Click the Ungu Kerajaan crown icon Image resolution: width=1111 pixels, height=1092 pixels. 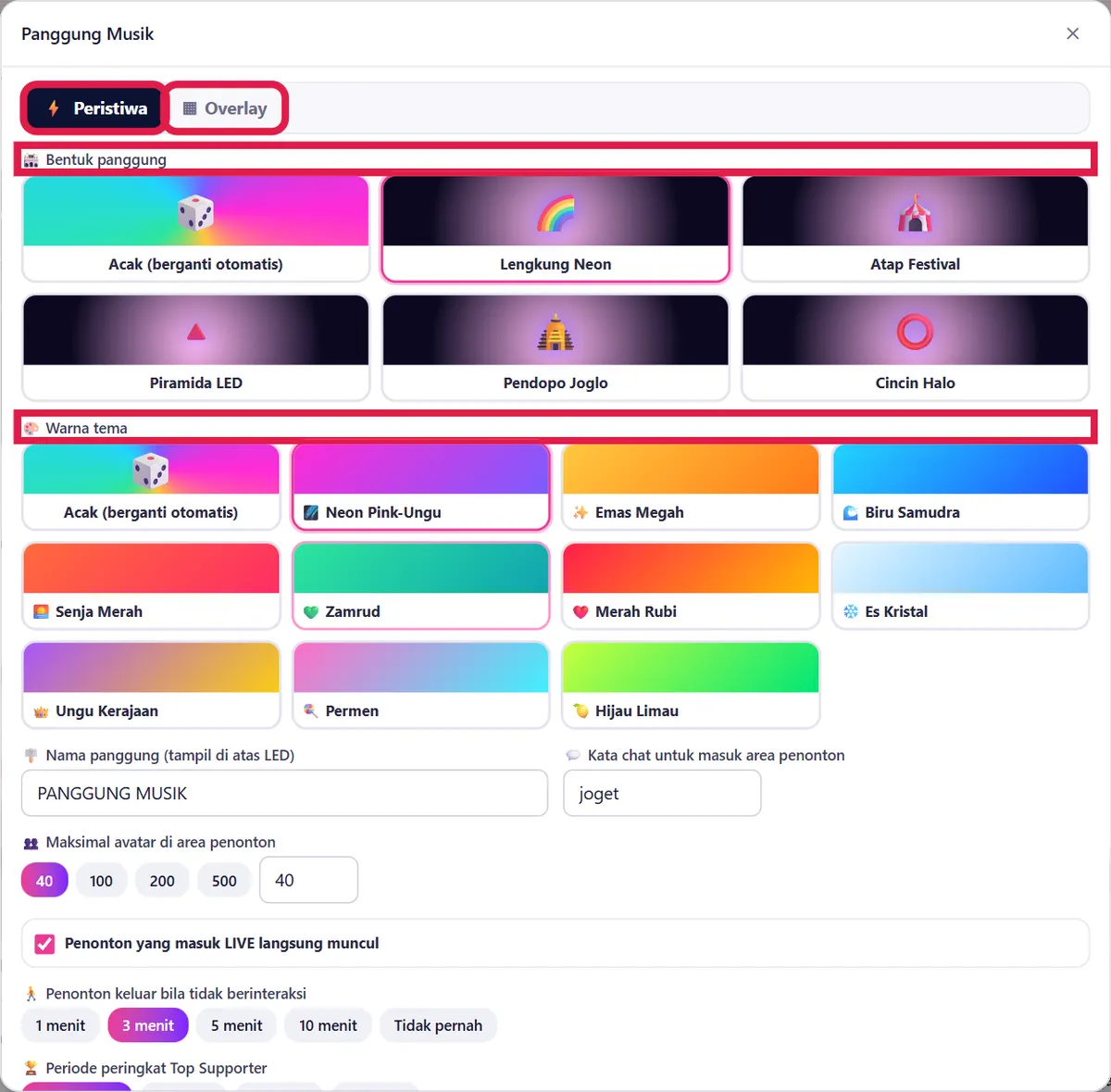(41, 711)
